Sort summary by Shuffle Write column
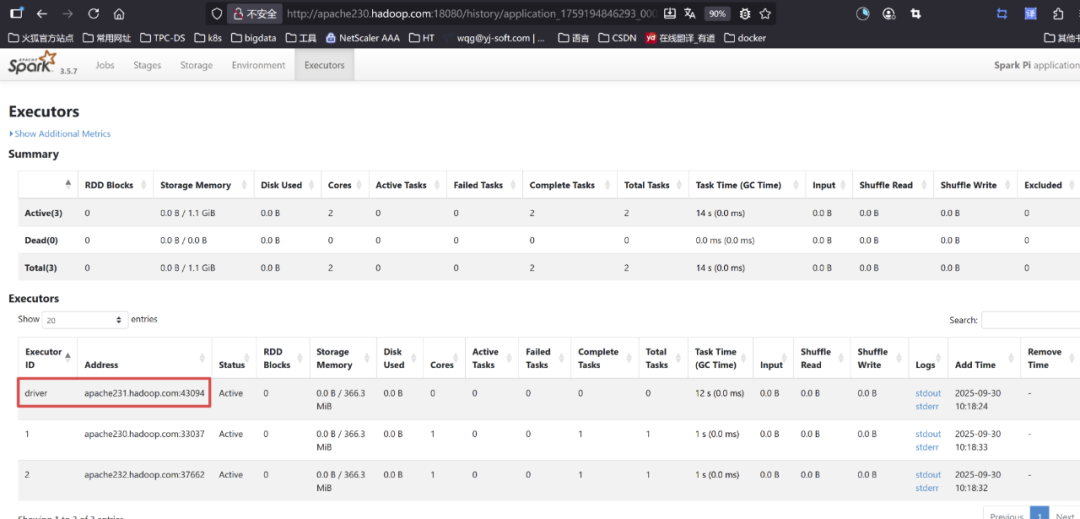 975,185
